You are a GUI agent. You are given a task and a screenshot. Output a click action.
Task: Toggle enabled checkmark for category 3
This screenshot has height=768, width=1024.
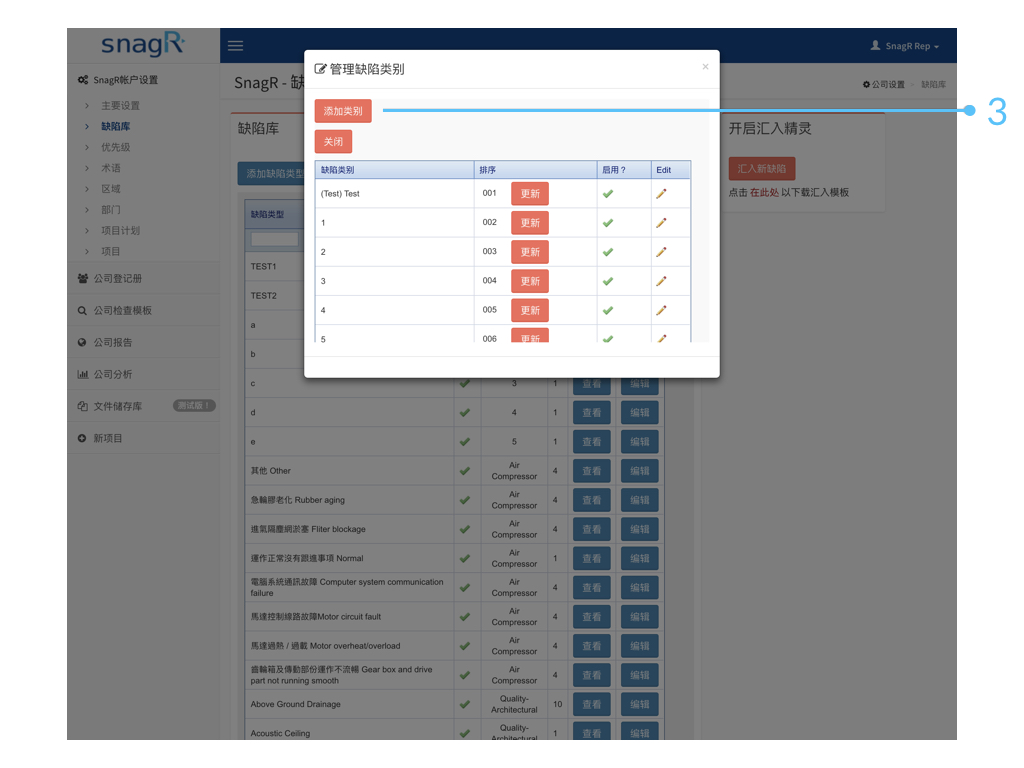[x=608, y=281]
